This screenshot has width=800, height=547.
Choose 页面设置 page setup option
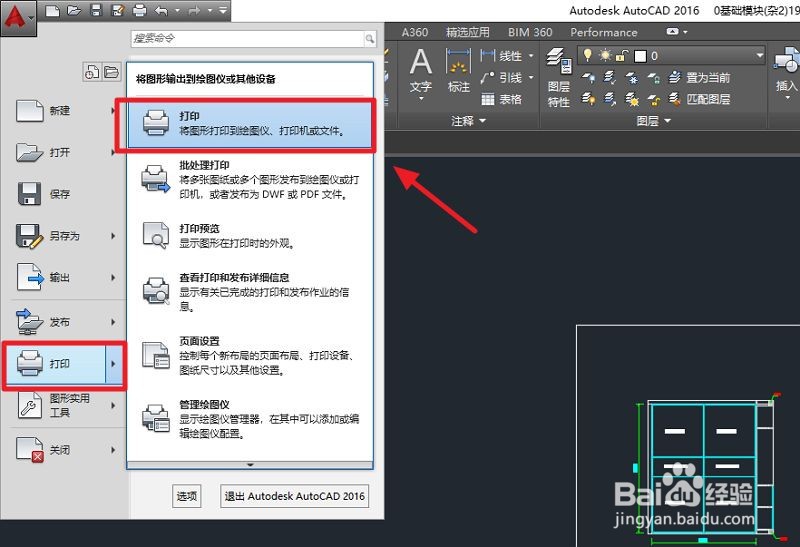tap(250, 355)
